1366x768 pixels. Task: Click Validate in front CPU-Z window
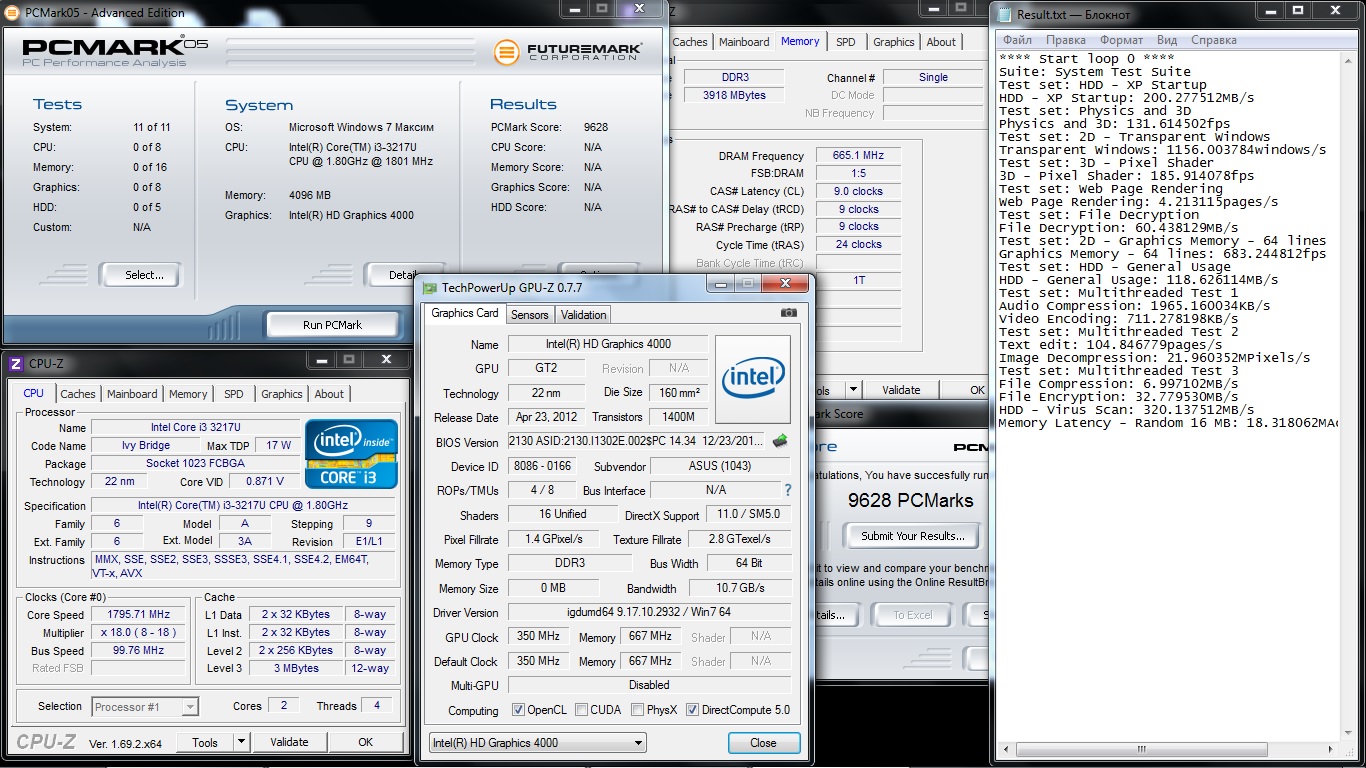289,742
